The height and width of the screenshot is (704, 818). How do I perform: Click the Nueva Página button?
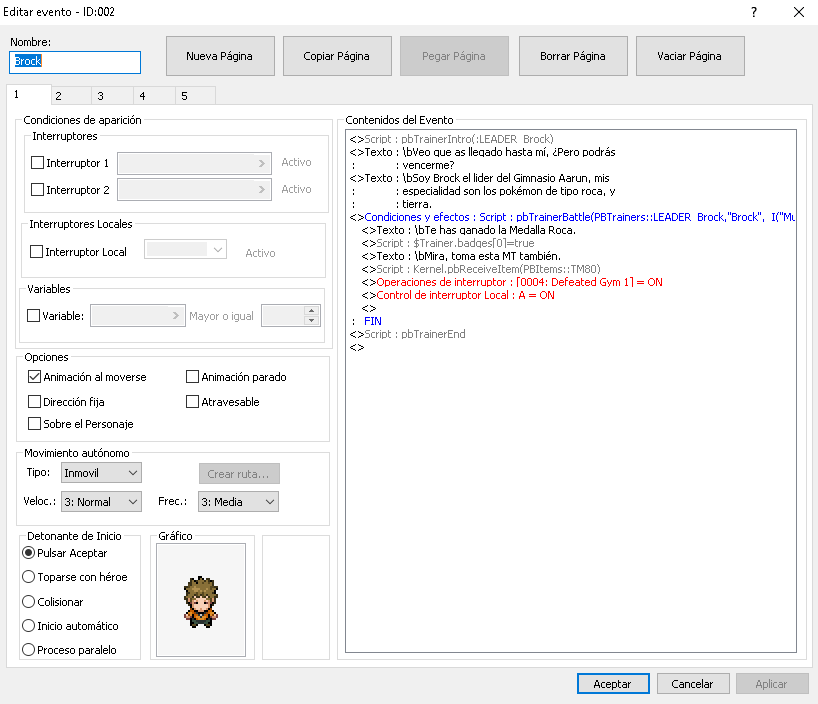tap(219, 57)
